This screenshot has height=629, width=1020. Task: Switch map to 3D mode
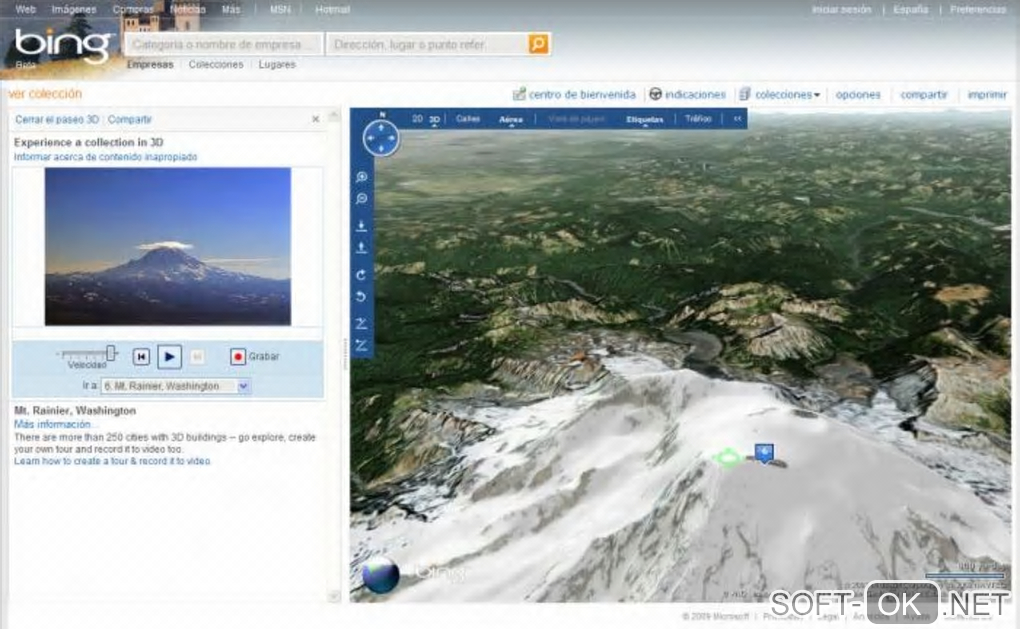click(435, 119)
